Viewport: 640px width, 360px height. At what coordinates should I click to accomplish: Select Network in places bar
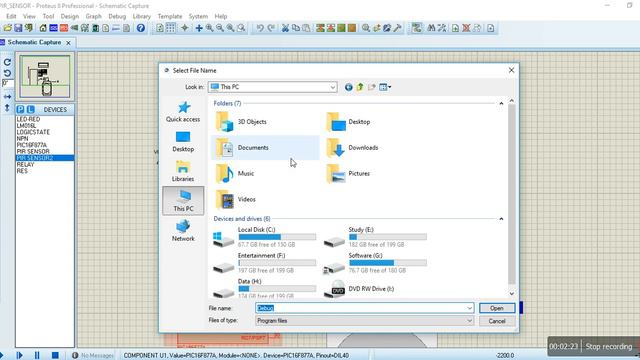[x=183, y=231]
